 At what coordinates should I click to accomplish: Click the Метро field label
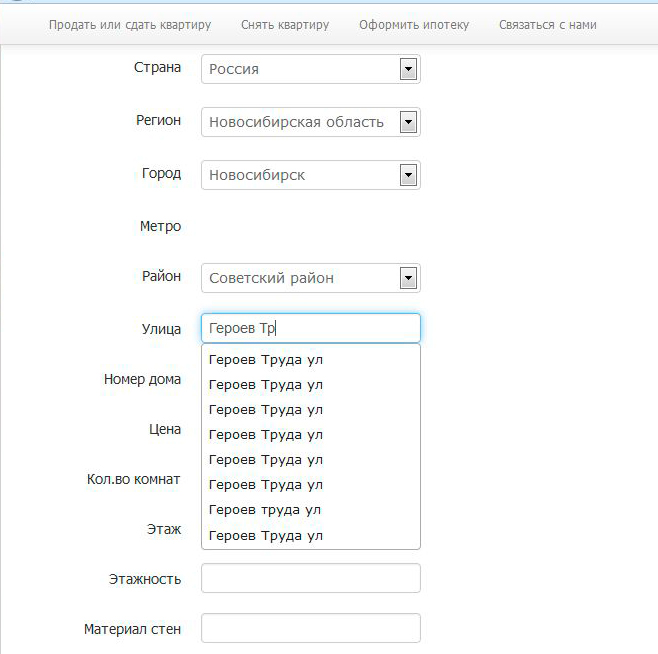tap(160, 226)
